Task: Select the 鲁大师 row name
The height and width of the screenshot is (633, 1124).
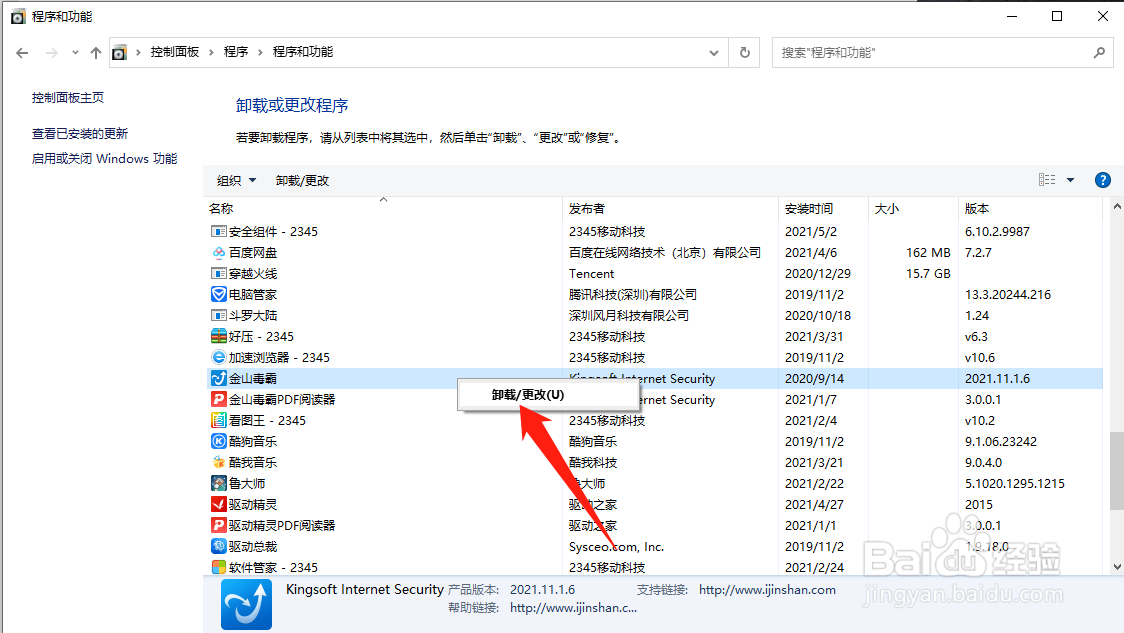Action: click(247, 483)
